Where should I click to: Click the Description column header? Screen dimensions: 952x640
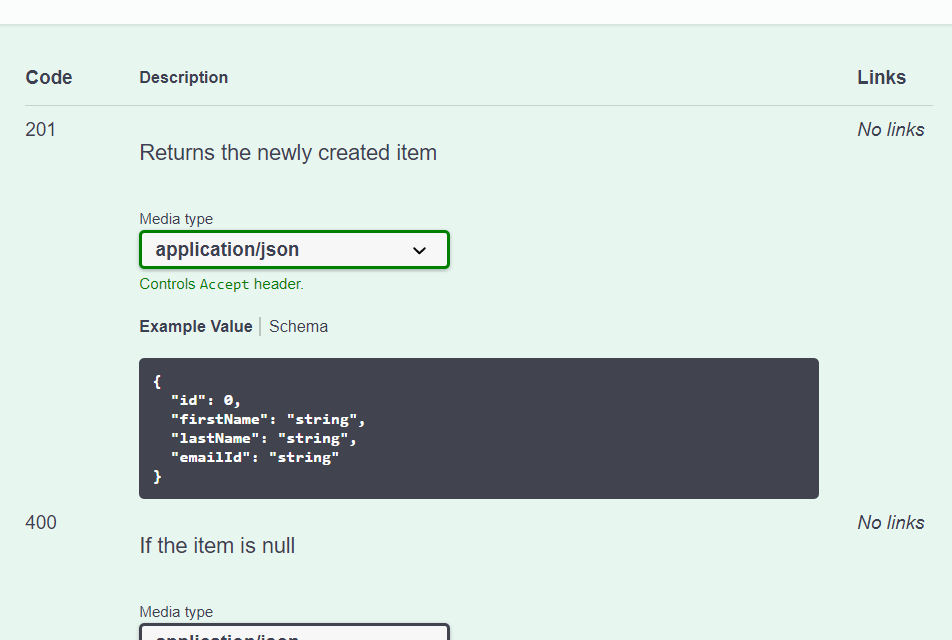(183, 77)
